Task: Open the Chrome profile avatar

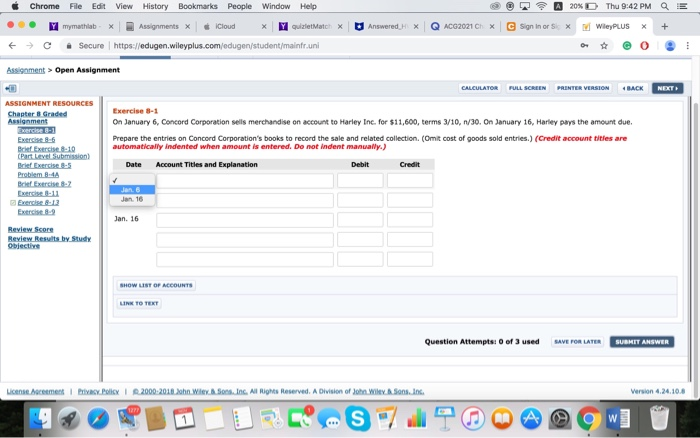Action: click(x=670, y=46)
